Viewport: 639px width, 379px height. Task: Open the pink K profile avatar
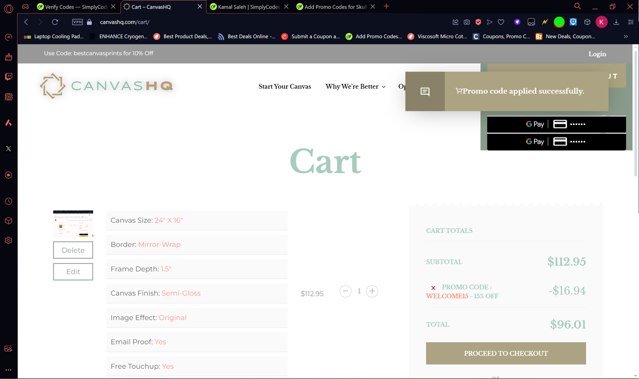click(602, 22)
